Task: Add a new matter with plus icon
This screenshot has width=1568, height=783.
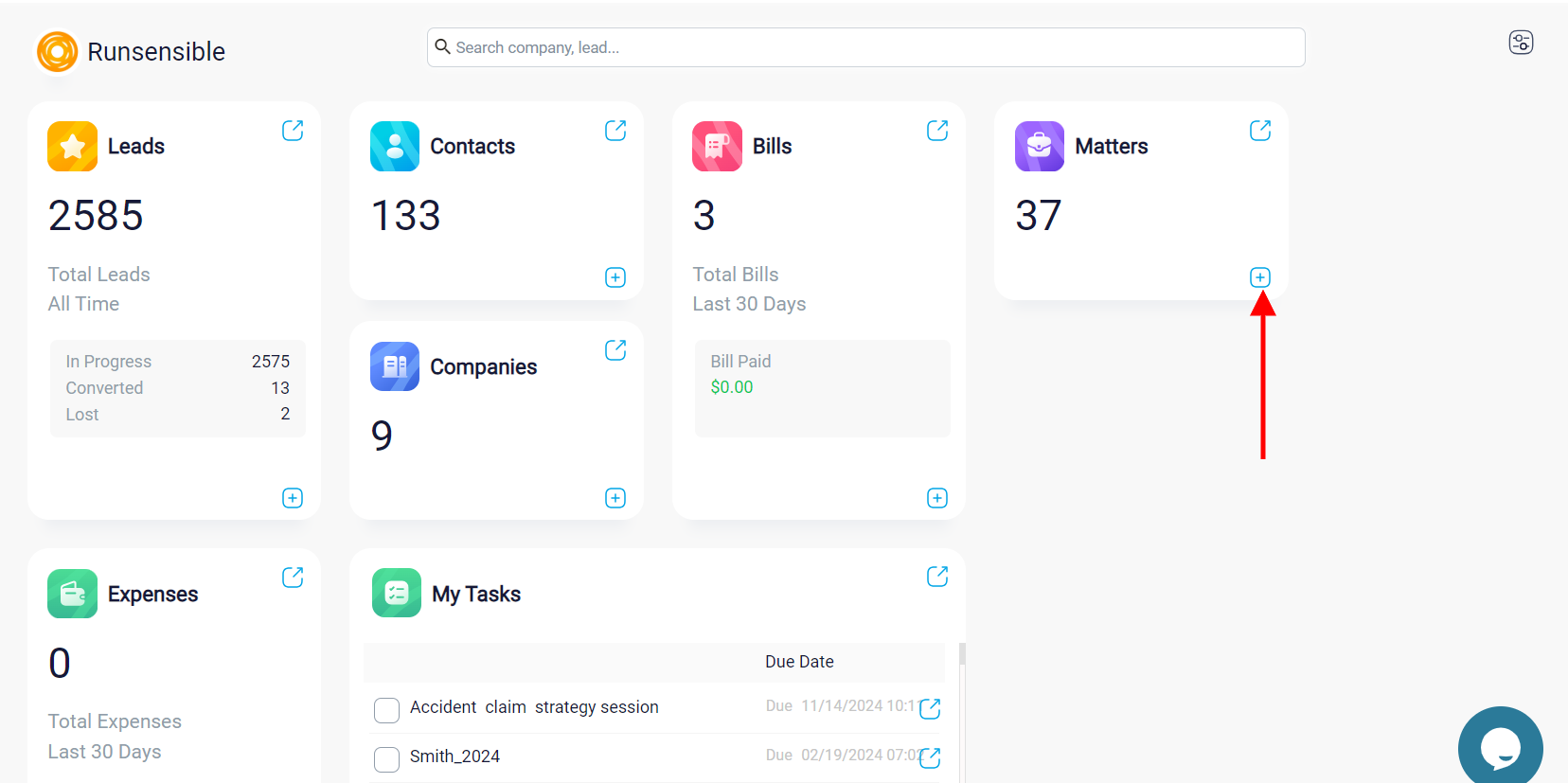Action: pyautogui.click(x=1260, y=277)
